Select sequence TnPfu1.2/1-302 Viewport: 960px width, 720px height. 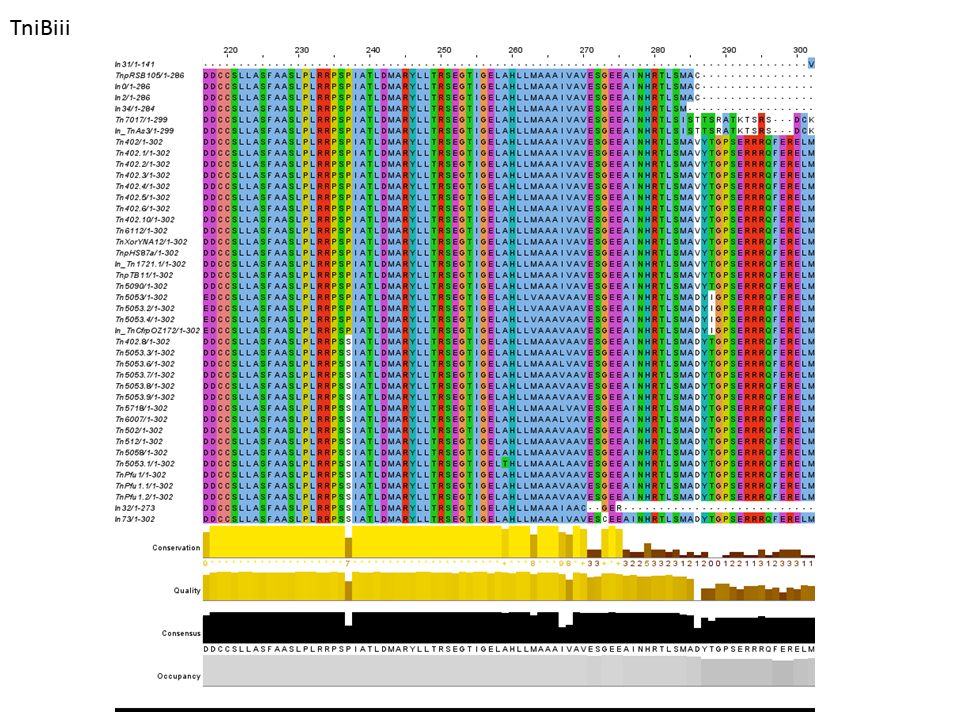pos(144,497)
